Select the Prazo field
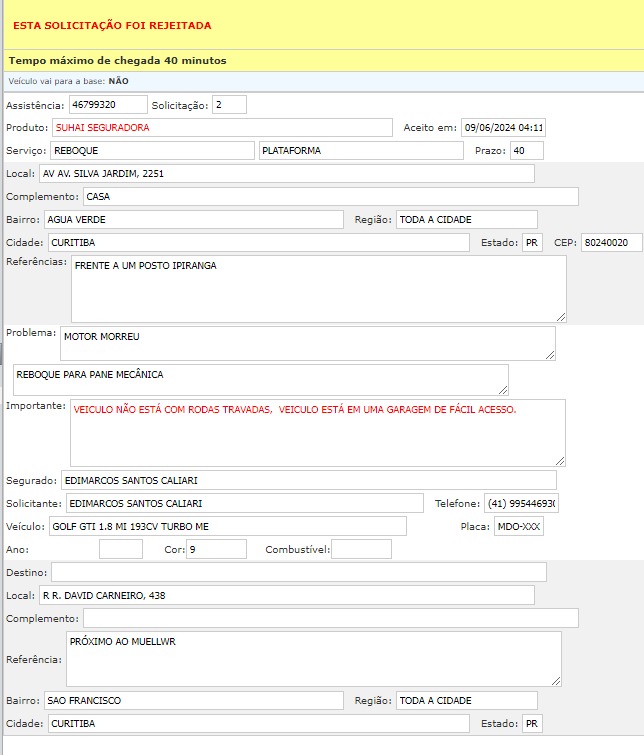The width and height of the screenshot is (644, 755). 526,150
